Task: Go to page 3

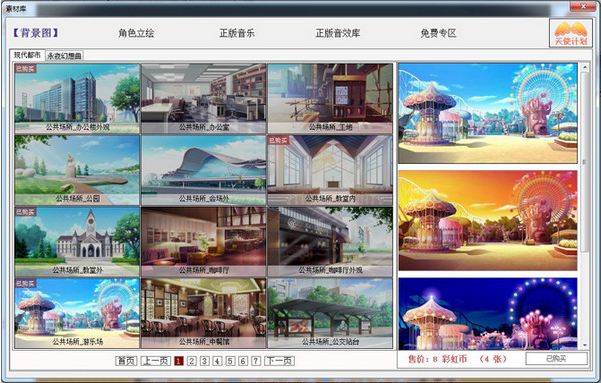Action: pyautogui.click(x=204, y=361)
